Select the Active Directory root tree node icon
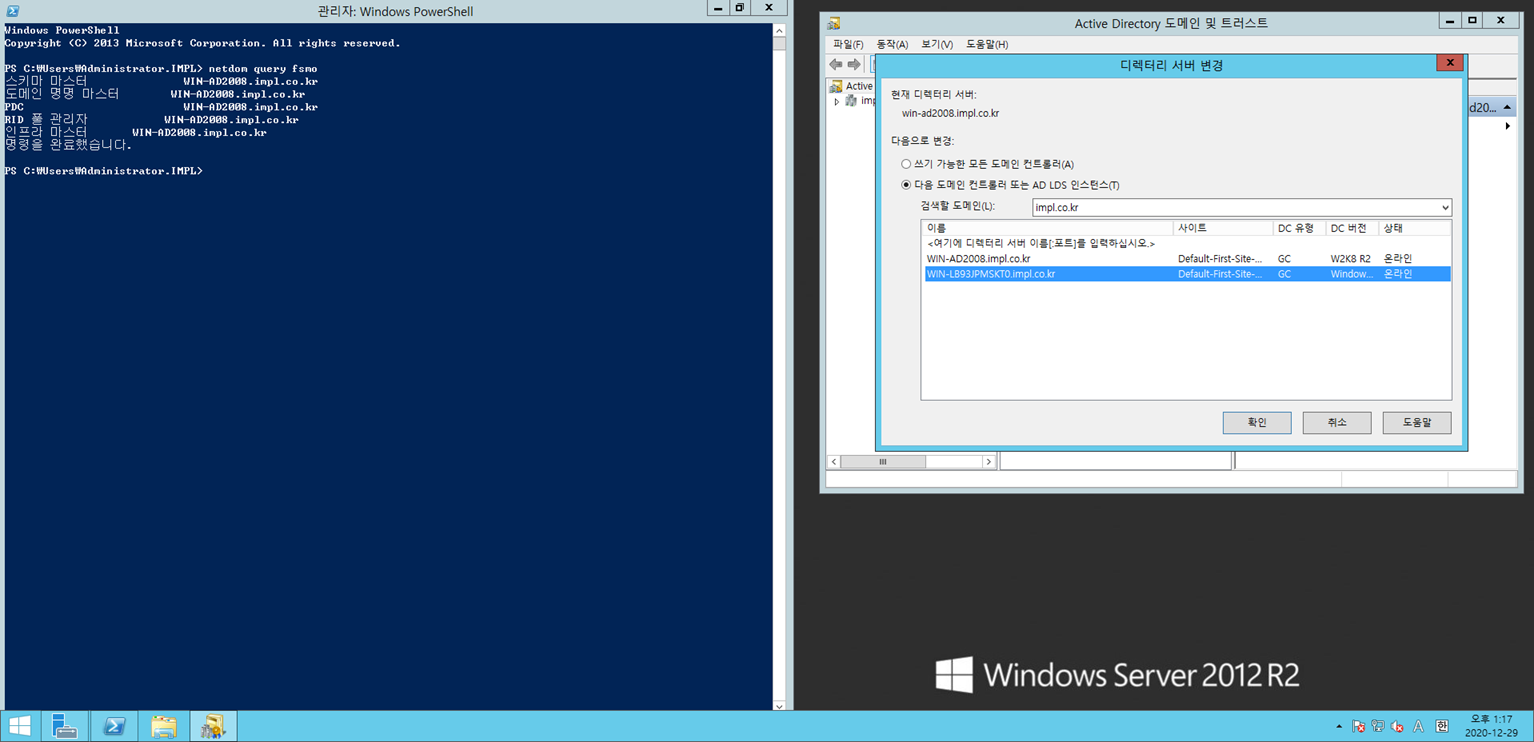This screenshot has width=1534, height=742. (x=836, y=86)
